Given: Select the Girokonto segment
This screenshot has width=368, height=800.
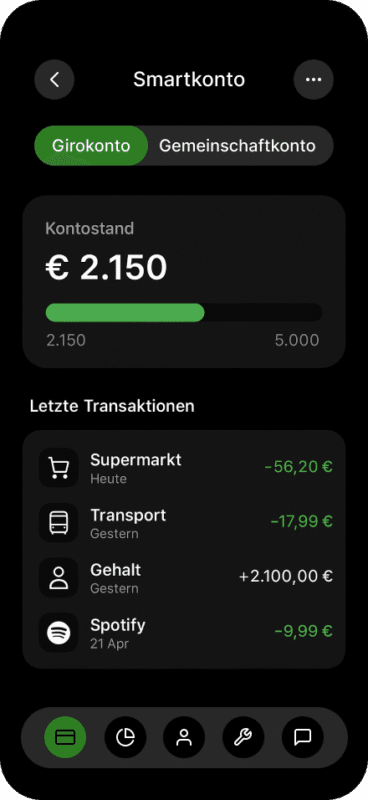Looking at the screenshot, I should click(x=91, y=146).
